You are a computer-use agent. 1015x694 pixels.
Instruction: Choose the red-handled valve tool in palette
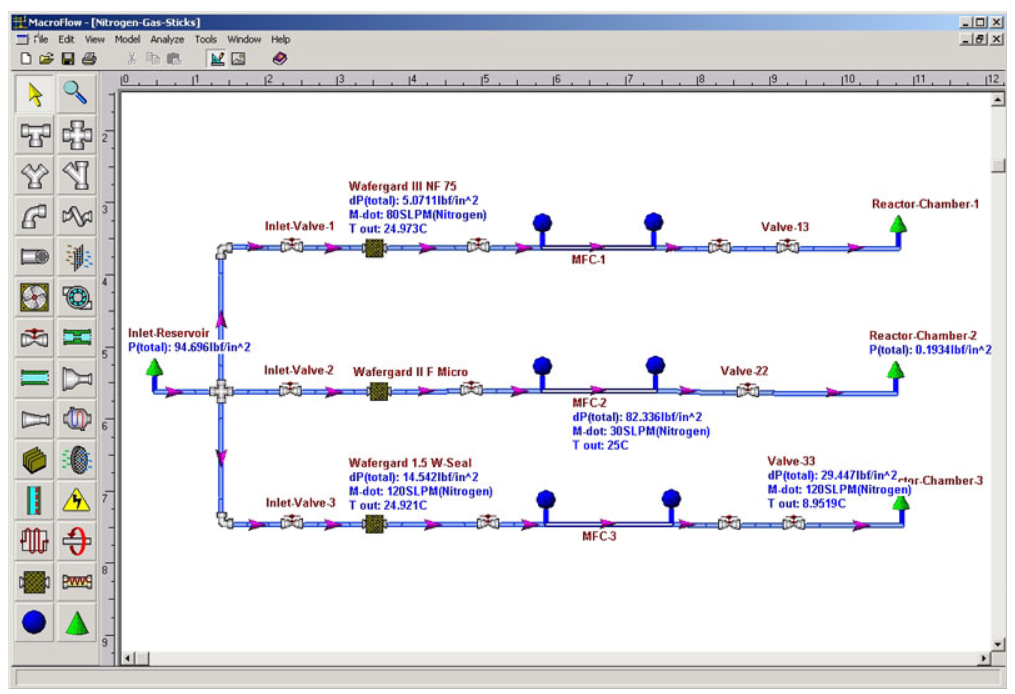pyautogui.click(x=35, y=338)
